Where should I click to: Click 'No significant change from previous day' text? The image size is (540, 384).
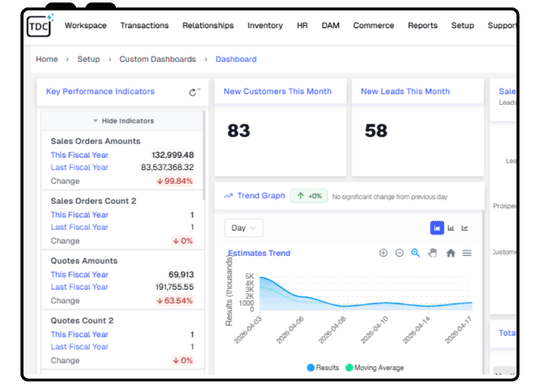[390, 197]
